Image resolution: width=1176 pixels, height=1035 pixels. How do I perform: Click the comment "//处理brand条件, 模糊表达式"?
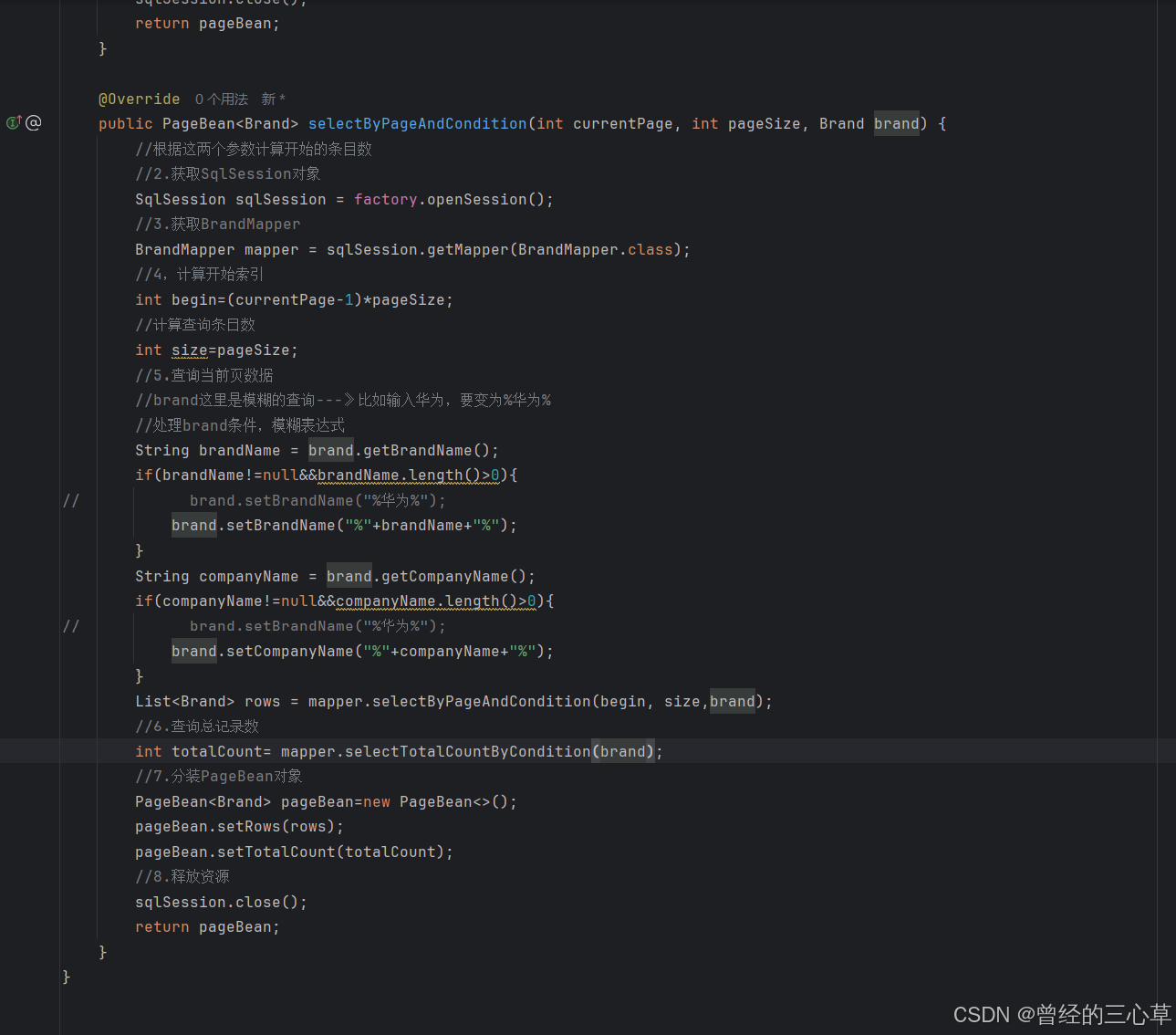240,425
